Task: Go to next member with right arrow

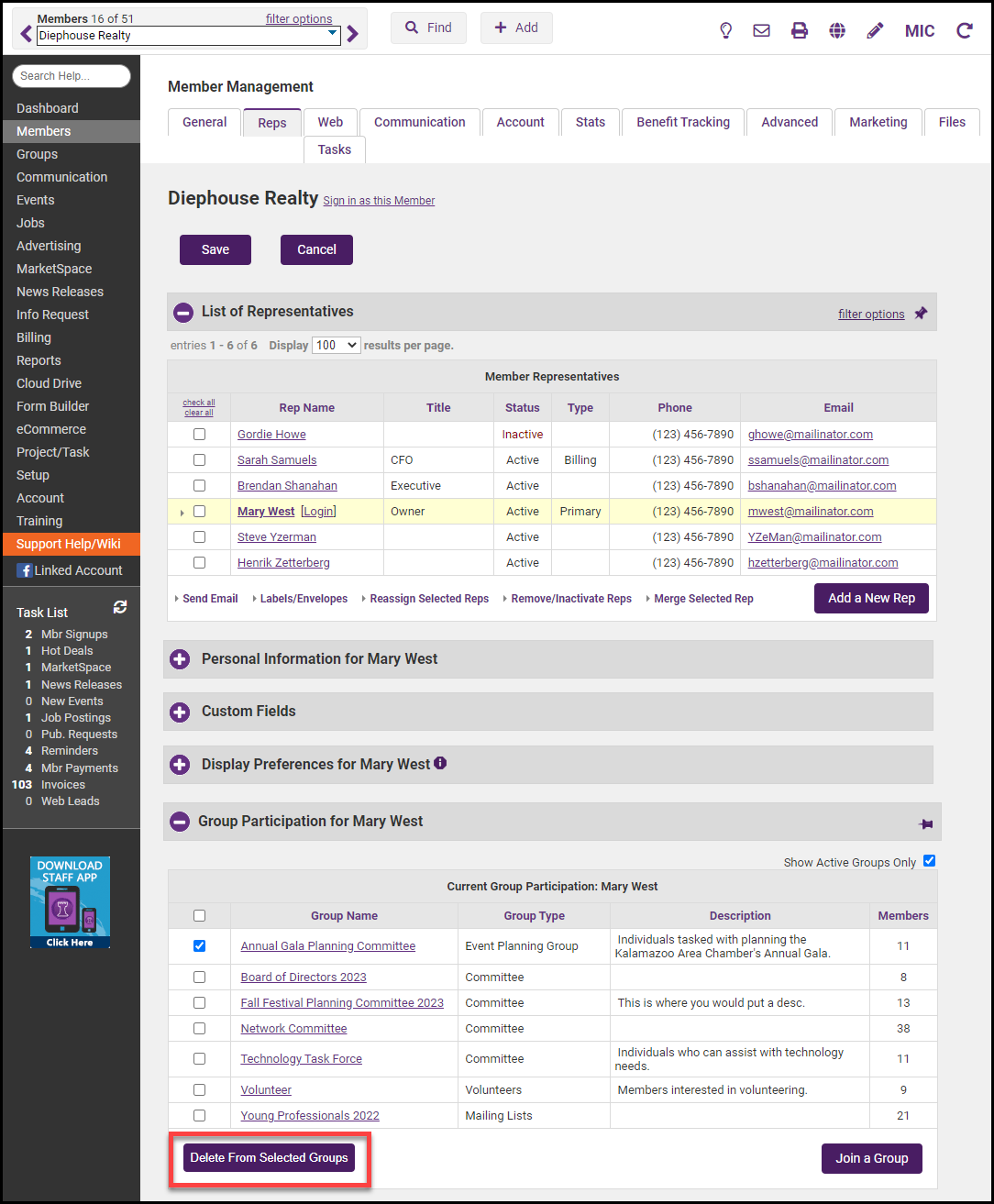Action: tap(353, 35)
